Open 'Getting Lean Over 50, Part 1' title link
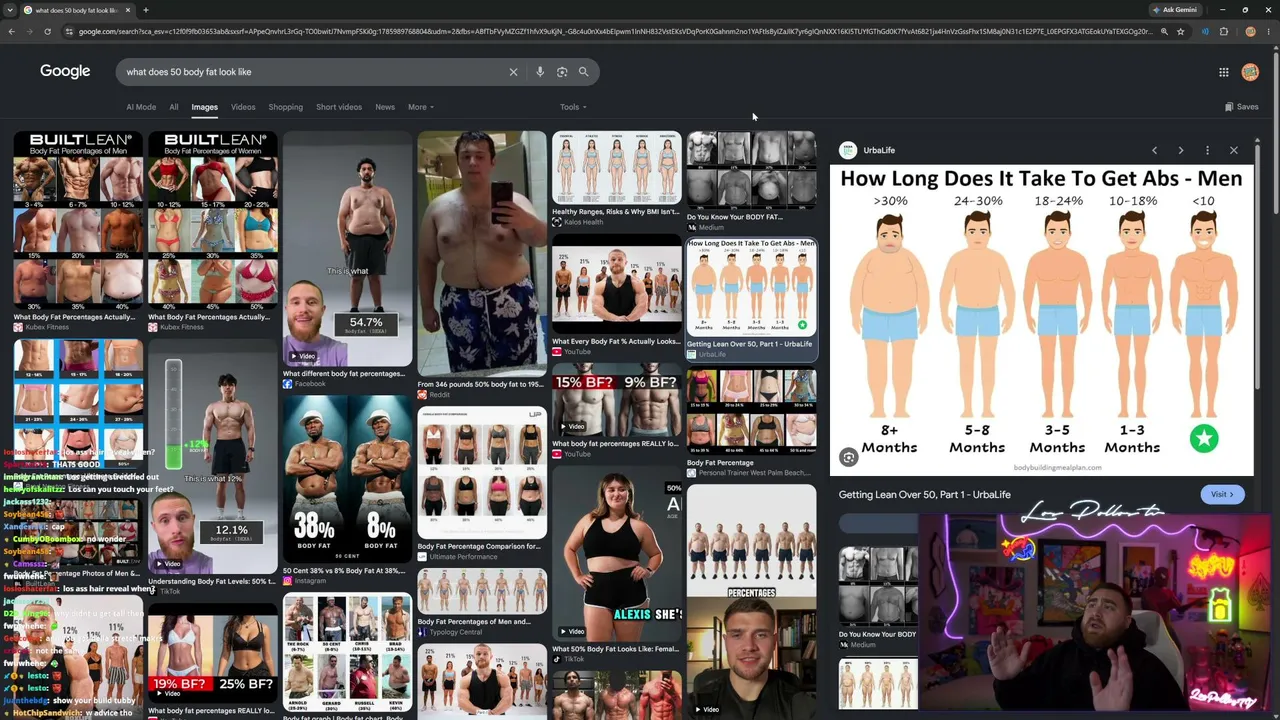Viewport: 1280px width, 720px height. (925, 494)
